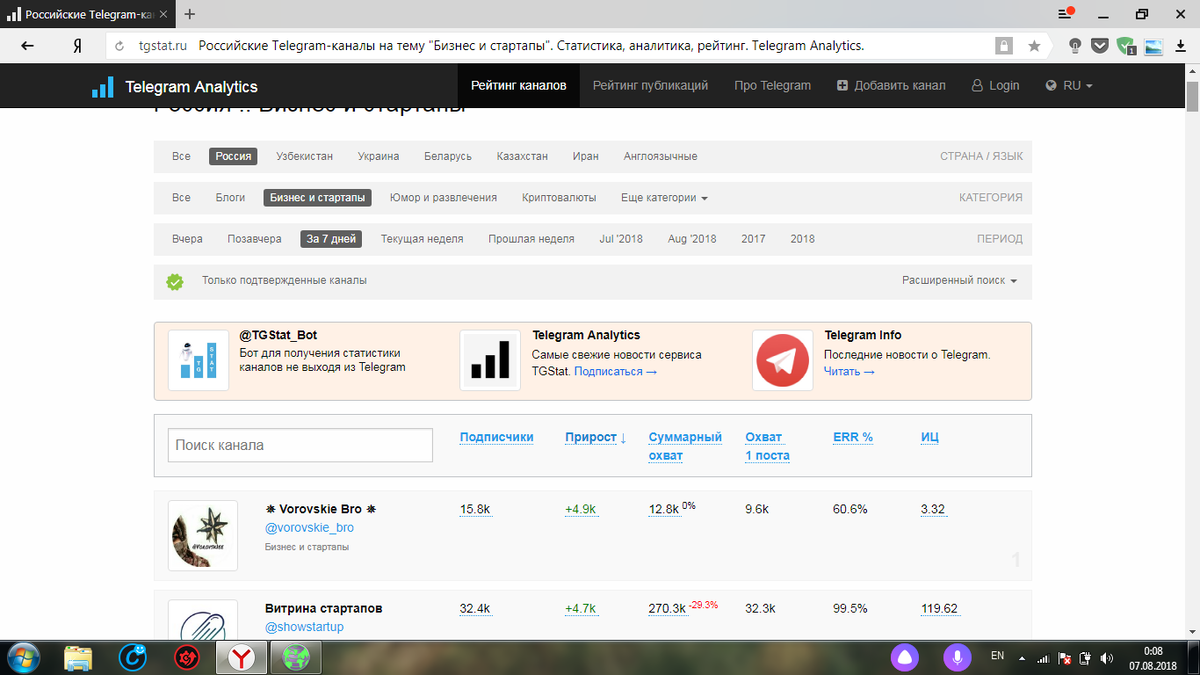
Task: Choose period 'Текущая неделя'
Action: coord(422,239)
